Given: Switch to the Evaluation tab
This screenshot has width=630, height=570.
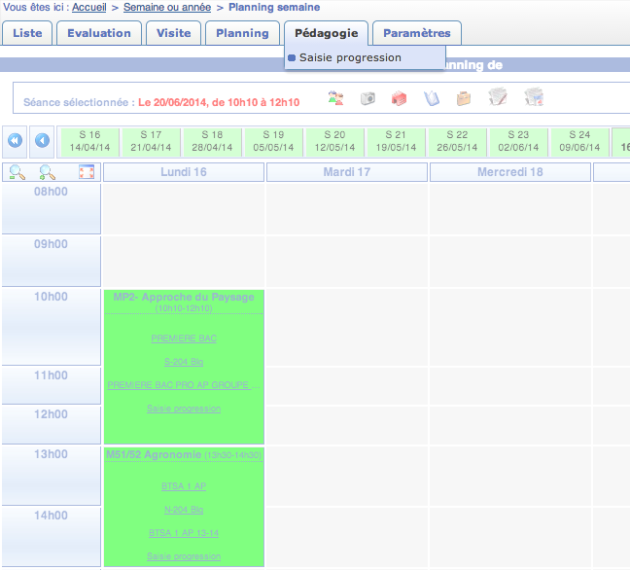Looking at the screenshot, I should coord(99,33).
